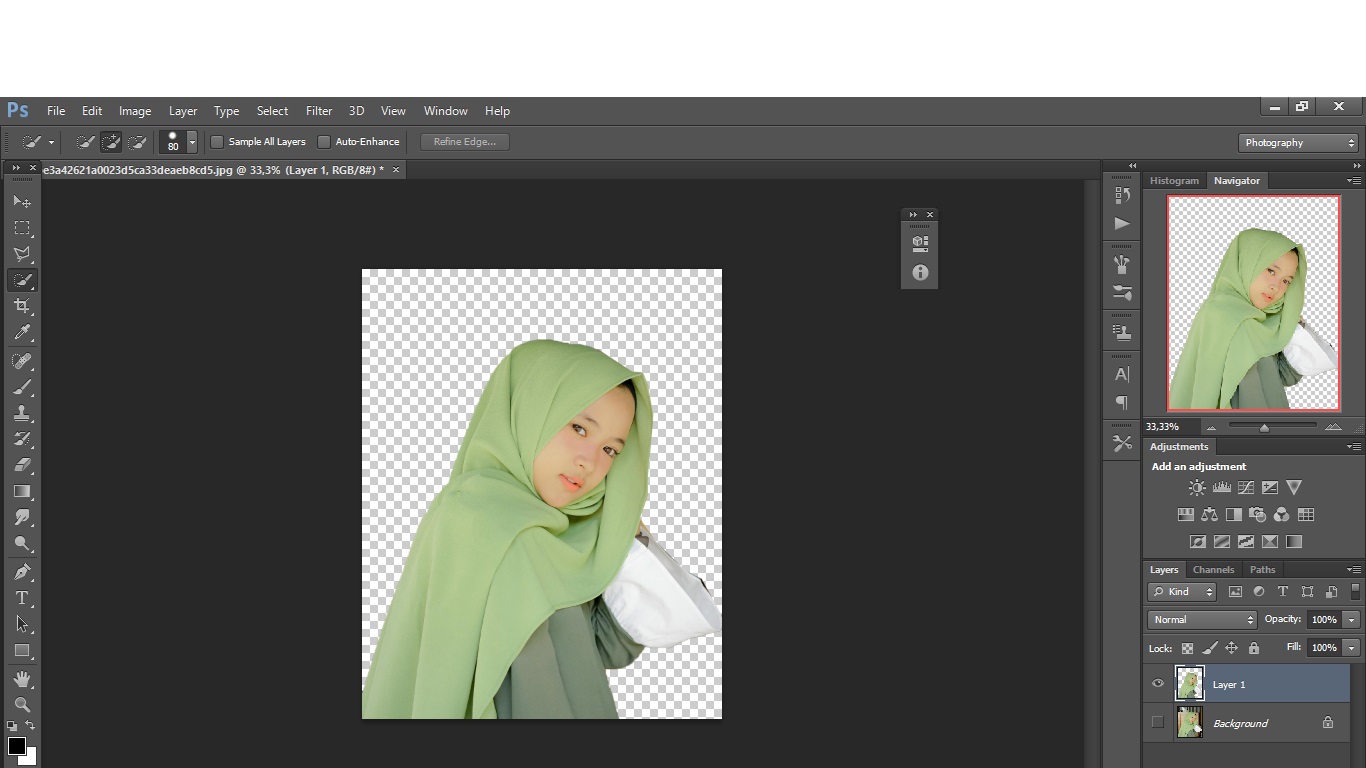Select the Quick Selection tool in toolbox
This screenshot has height=768, width=1366.
22,280
